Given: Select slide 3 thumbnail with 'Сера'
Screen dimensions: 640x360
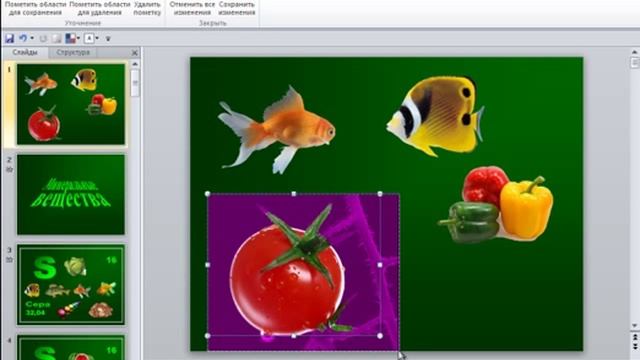Looking at the screenshot, I should [71, 285].
